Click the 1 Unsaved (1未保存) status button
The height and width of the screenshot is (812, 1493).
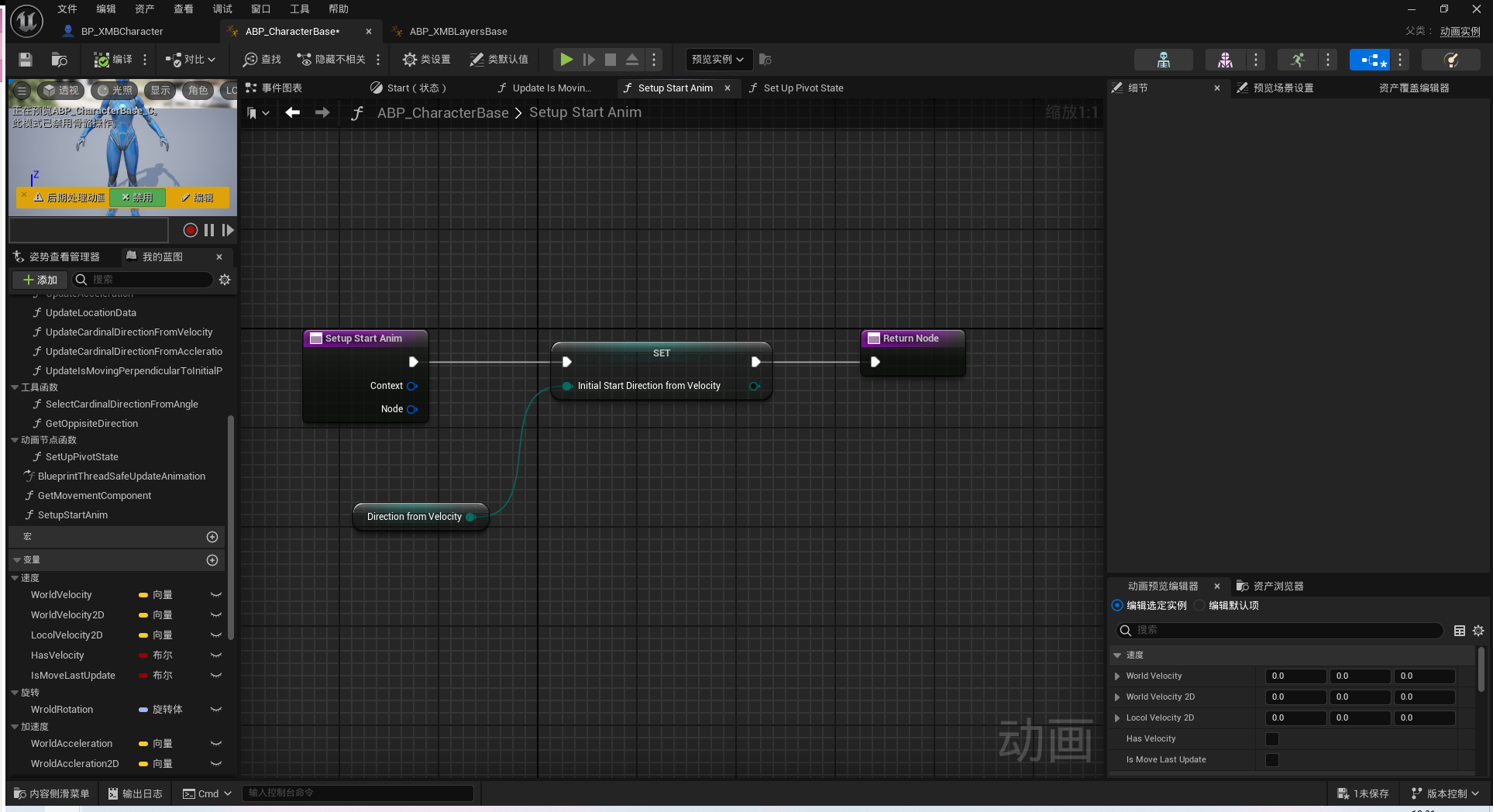(x=1363, y=793)
